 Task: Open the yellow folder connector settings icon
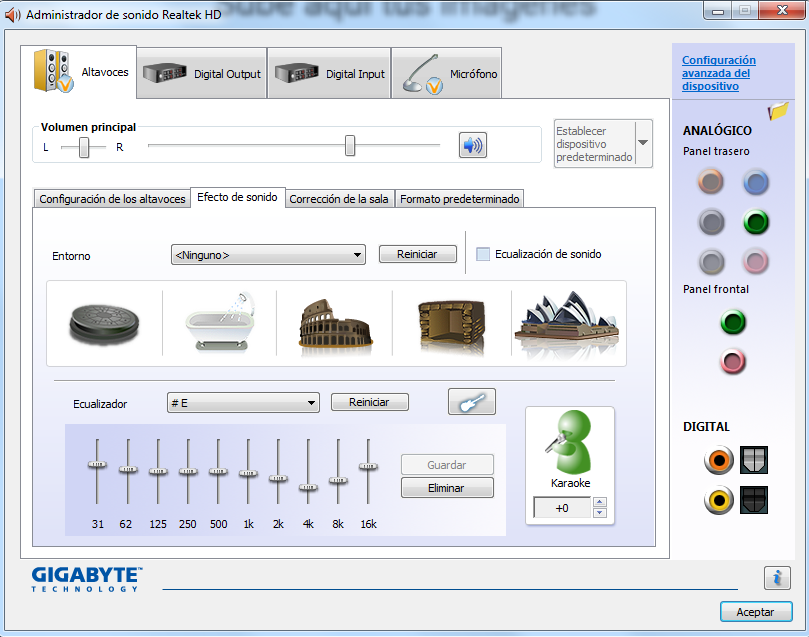778,110
